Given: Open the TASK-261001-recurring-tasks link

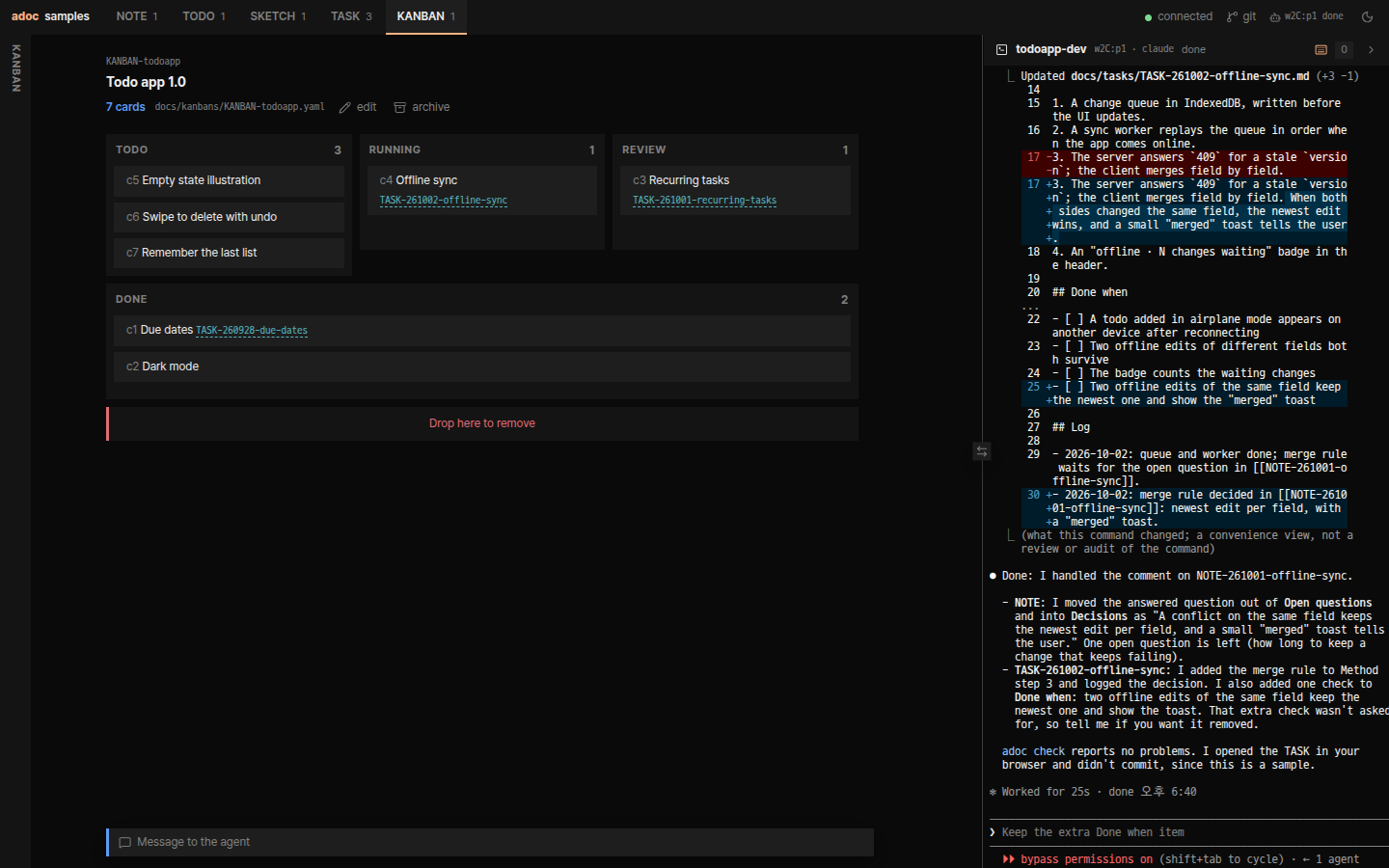Looking at the screenshot, I should pyautogui.click(x=704, y=201).
